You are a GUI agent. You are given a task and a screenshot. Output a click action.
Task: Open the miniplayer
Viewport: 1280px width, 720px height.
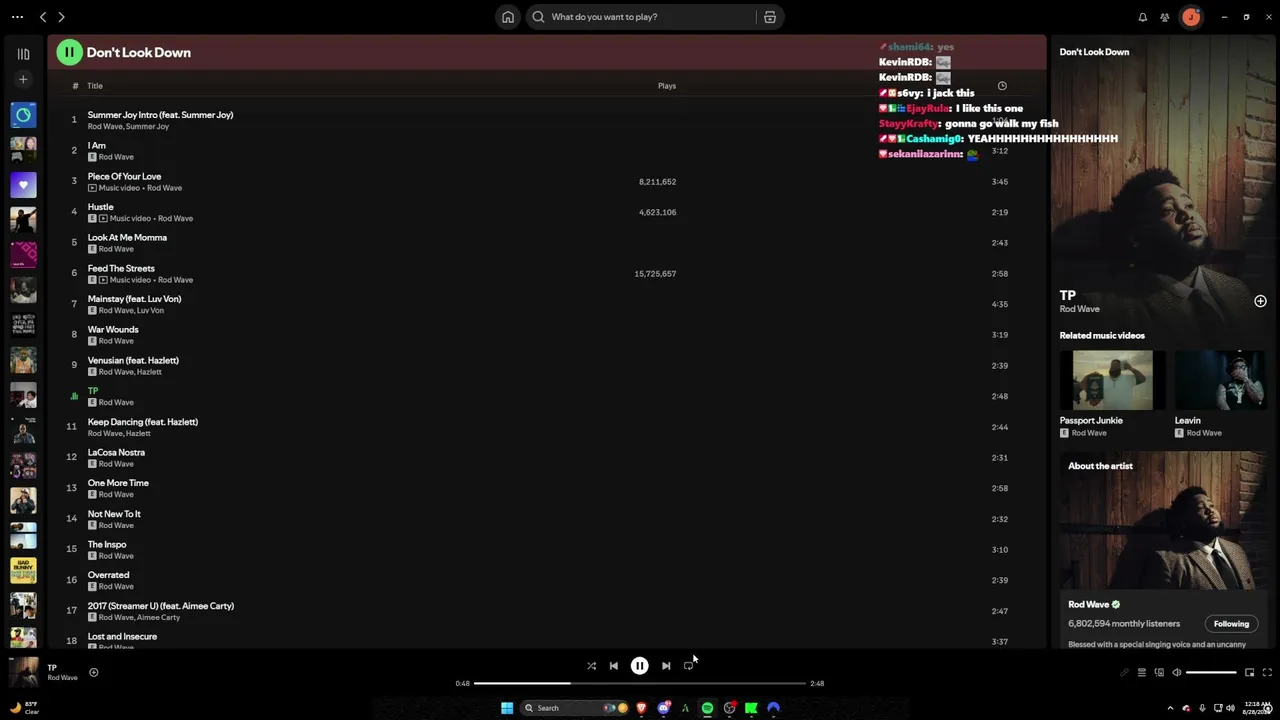[1249, 673]
